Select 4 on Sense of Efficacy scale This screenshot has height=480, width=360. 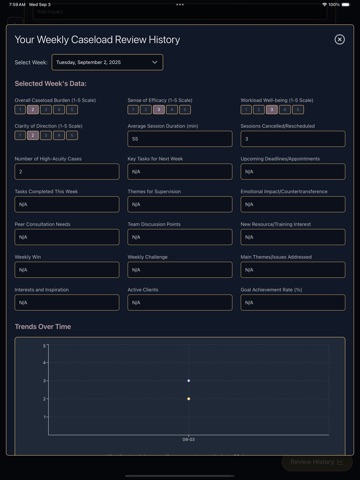coord(172,110)
